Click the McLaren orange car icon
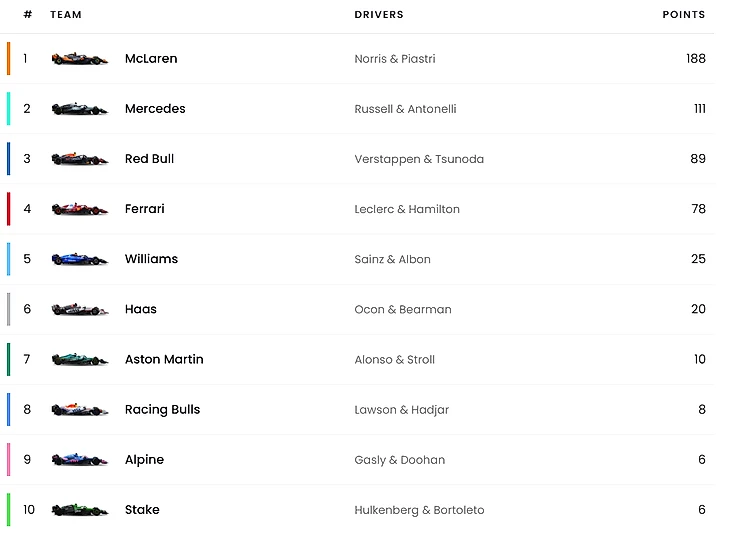Image resolution: width=730 pixels, height=534 pixels. pyautogui.click(x=80, y=59)
